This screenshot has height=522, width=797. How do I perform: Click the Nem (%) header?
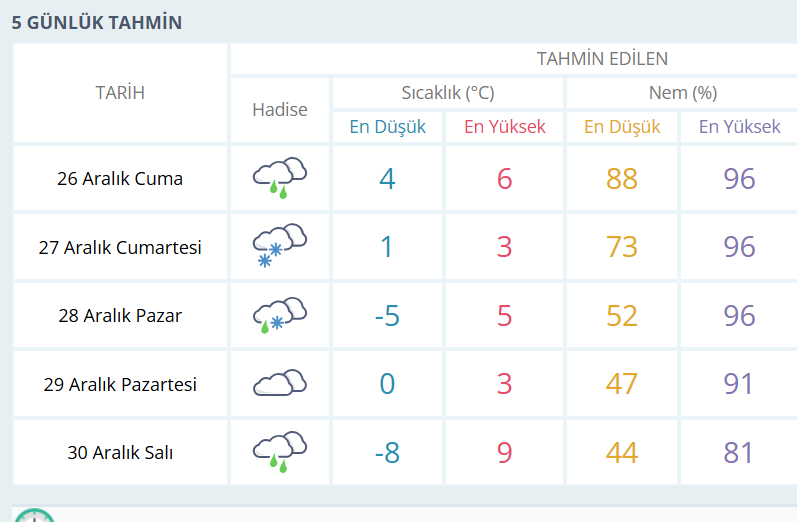(683, 93)
